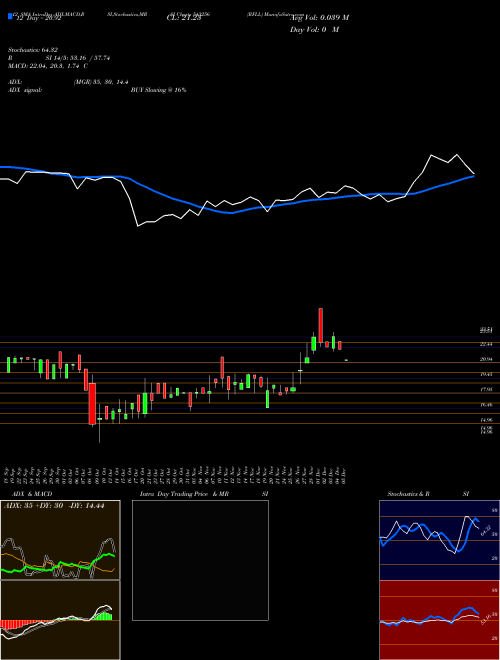Click the 'Stochastics & RSI' panel title

pyautogui.click(x=428, y=494)
